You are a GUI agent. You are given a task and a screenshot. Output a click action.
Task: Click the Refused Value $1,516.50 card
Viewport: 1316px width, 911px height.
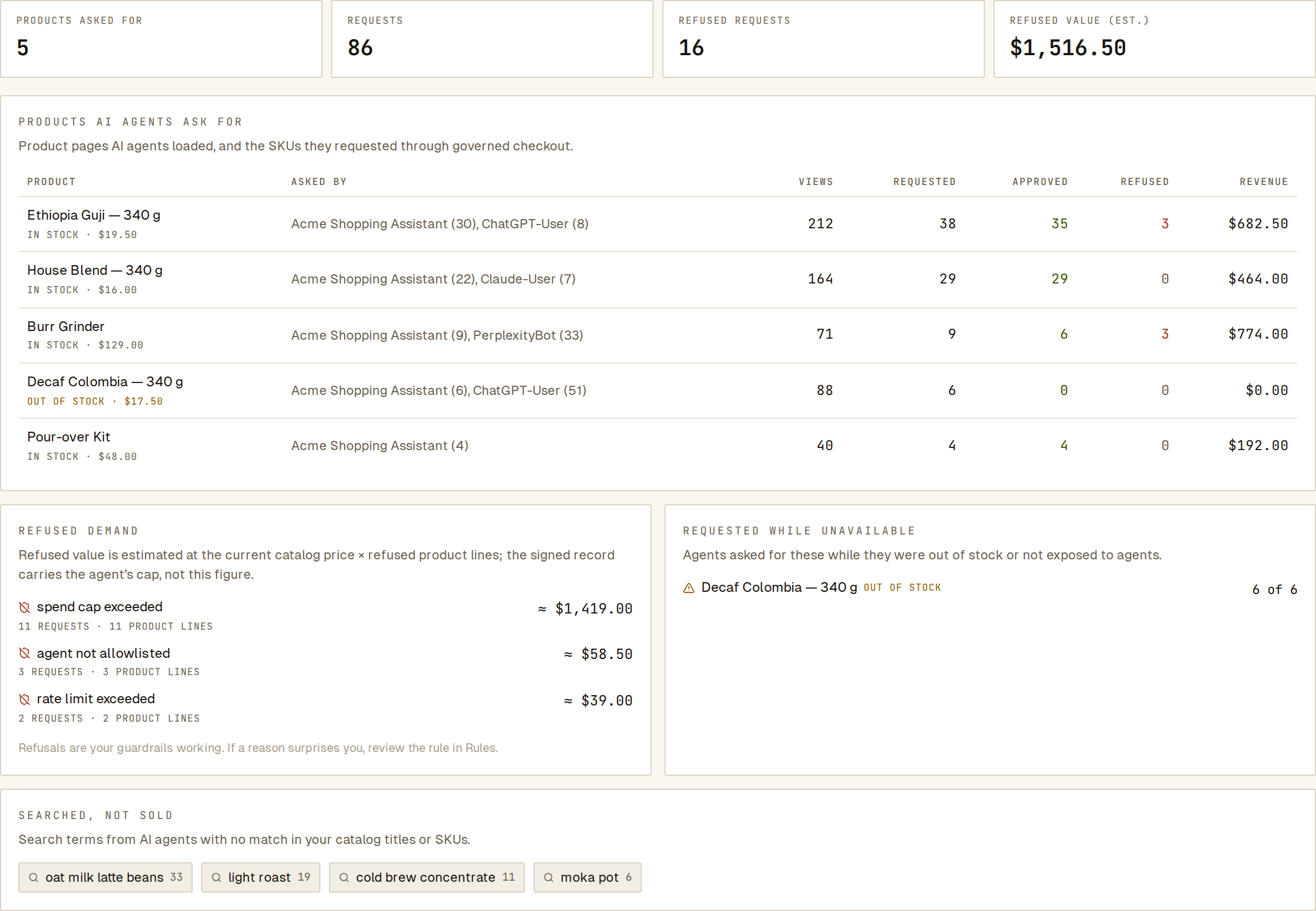coord(1154,38)
